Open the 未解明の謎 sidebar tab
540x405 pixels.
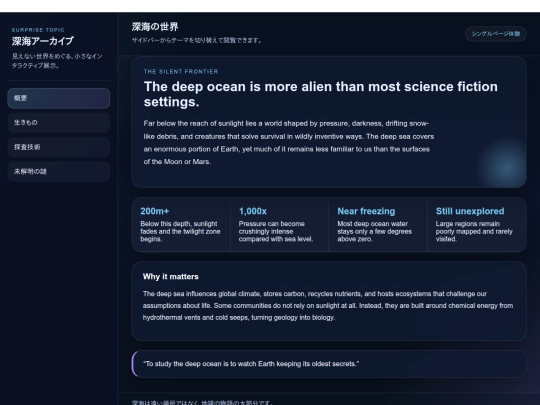(x=59, y=172)
